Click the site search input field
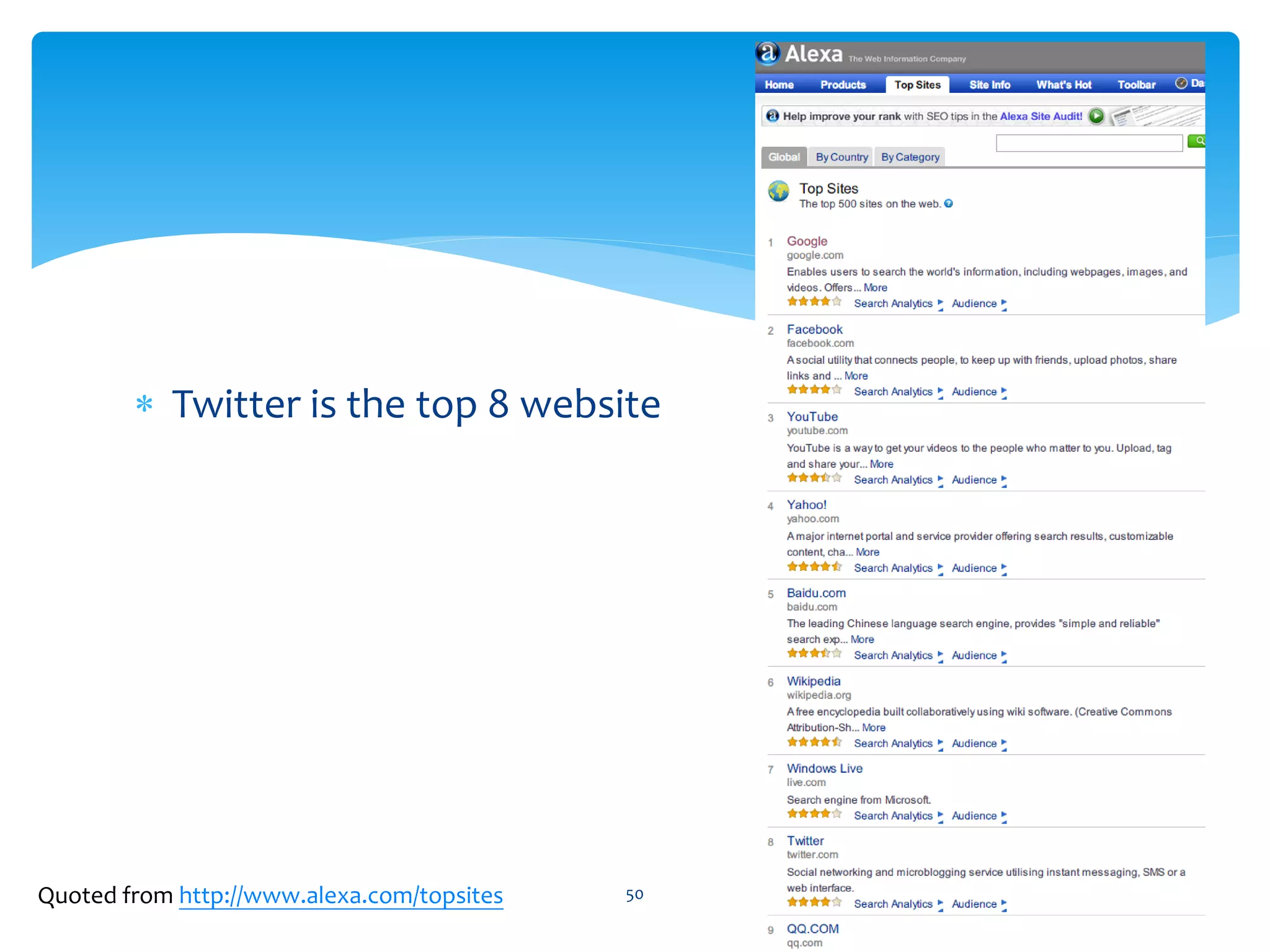 [x=1089, y=143]
